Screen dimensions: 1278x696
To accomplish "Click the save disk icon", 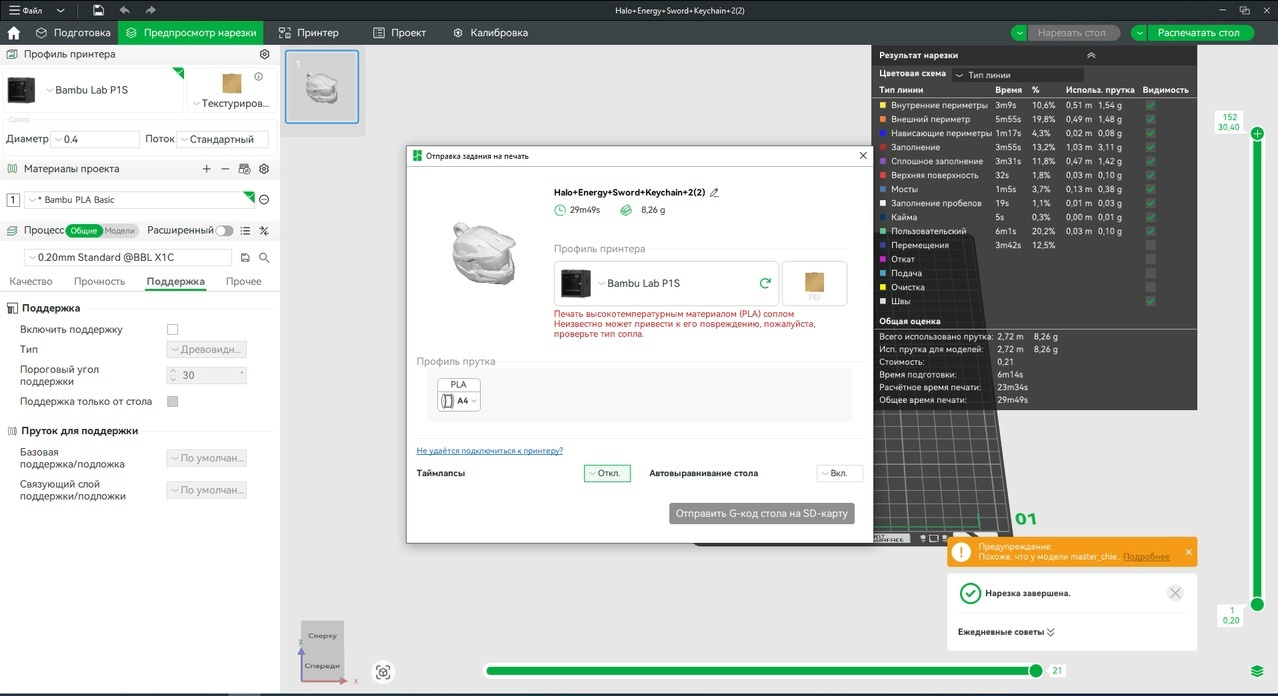I will coord(98,10).
